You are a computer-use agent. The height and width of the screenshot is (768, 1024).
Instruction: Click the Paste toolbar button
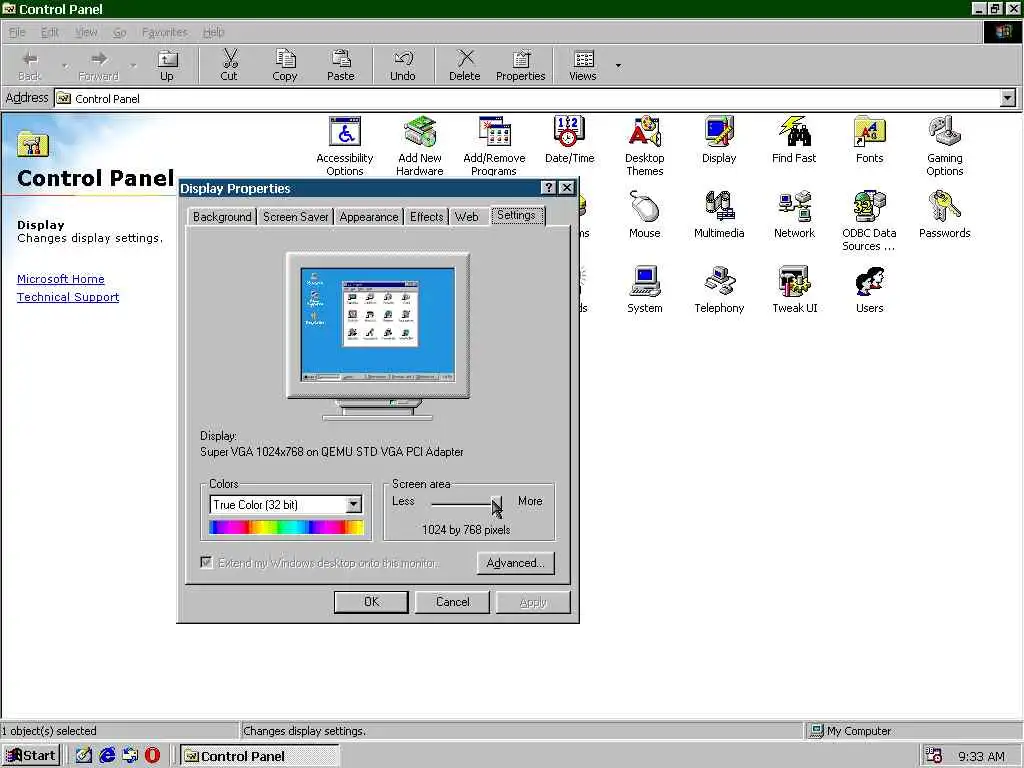coord(341,65)
